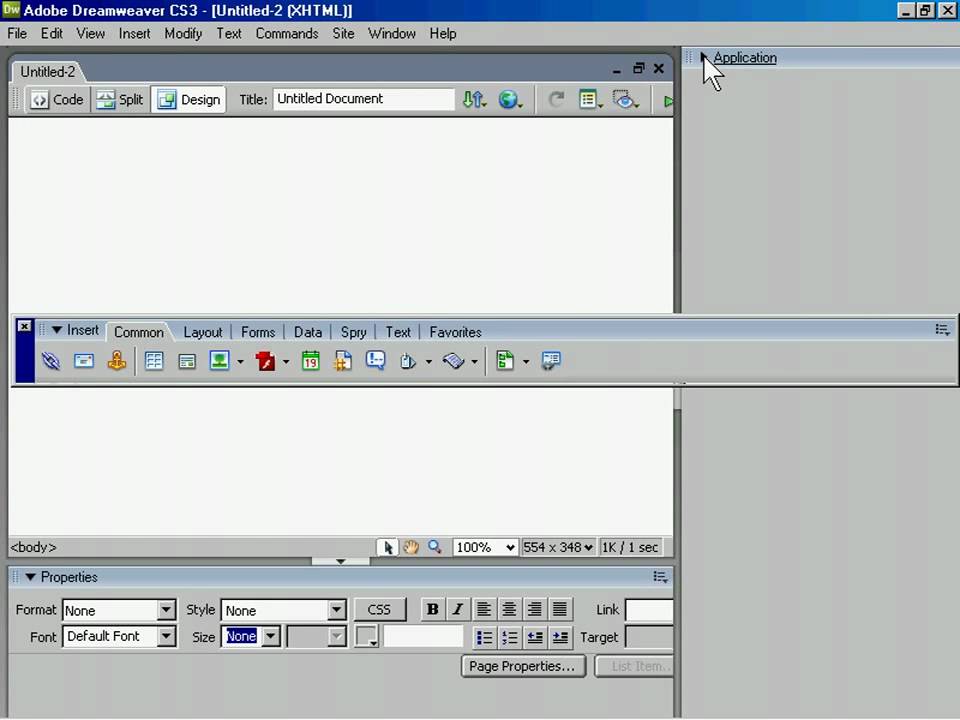Select the Hand tool in status bar
Viewport: 960px width, 720px height.
pyautogui.click(x=411, y=547)
